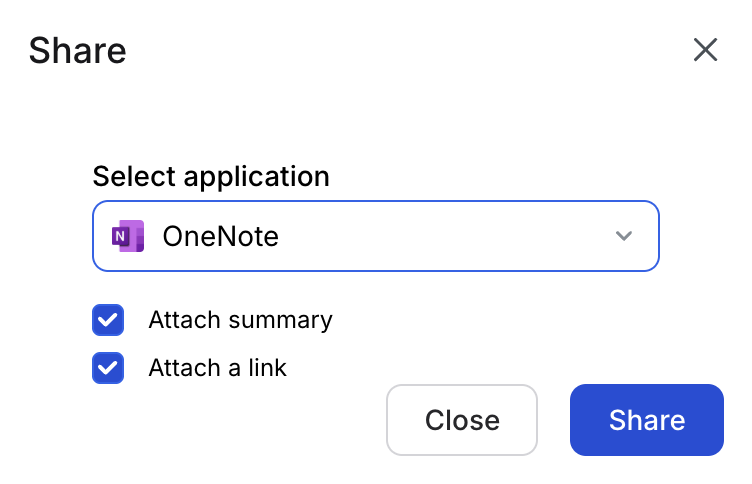Disable link attachment option

coord(108,368)
